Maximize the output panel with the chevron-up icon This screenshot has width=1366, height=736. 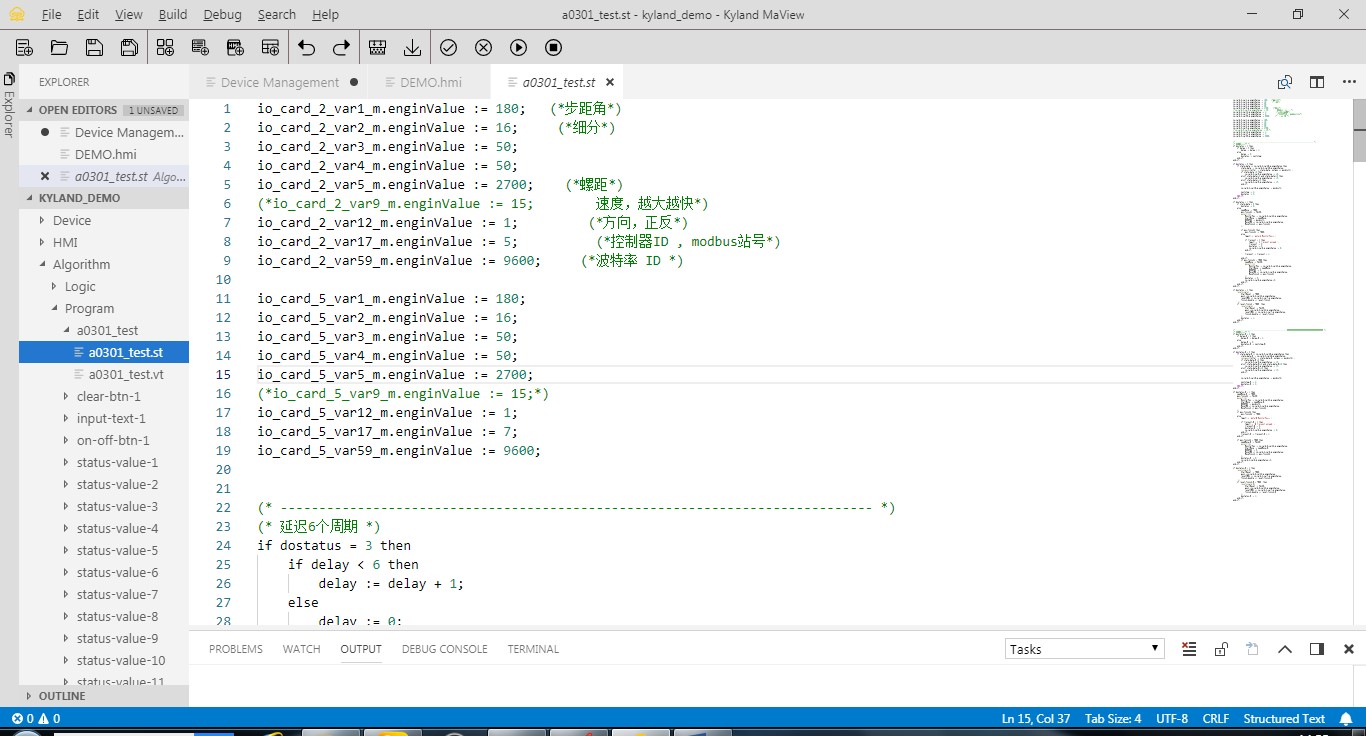click(1285, 649)
